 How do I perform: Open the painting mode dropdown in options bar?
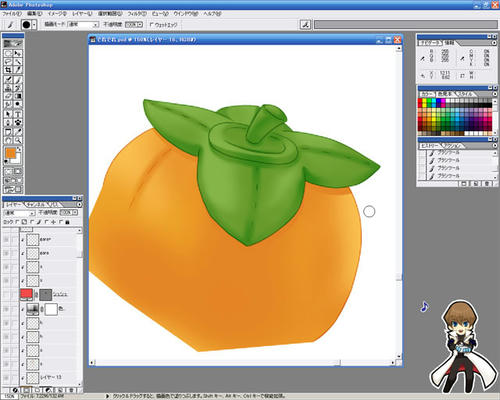pyautogui.click(x=84, y=25)
